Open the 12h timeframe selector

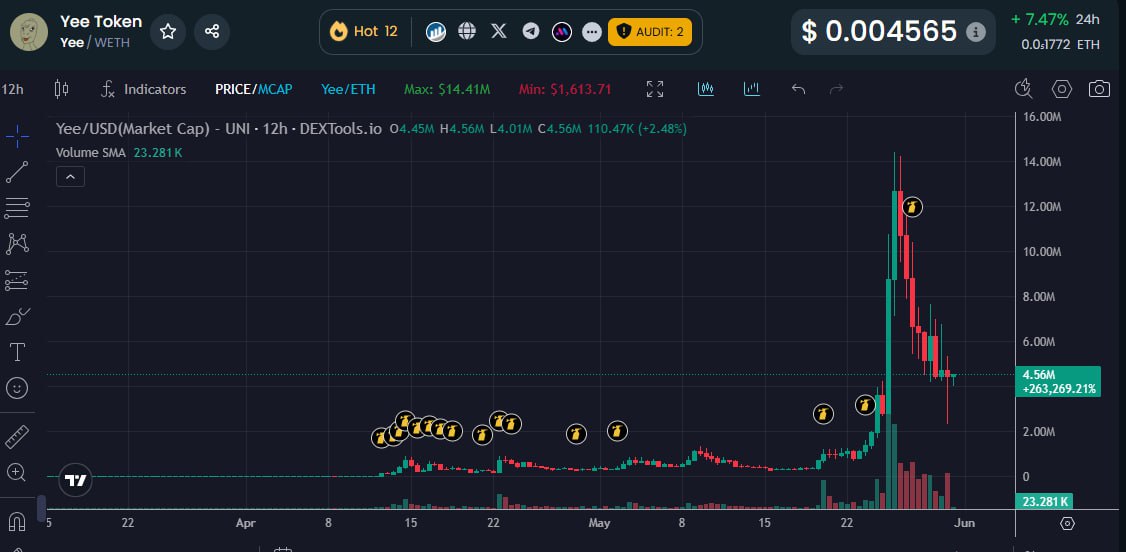point(13,89)
